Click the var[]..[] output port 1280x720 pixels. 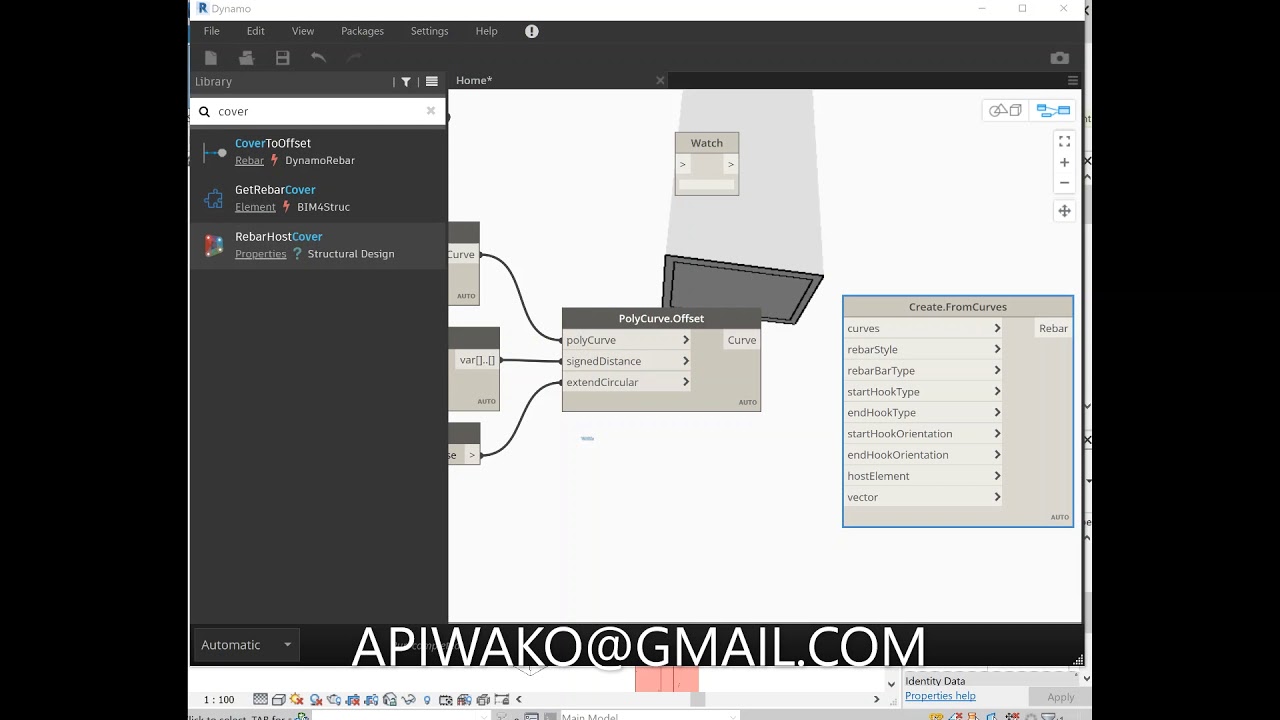[x=477, y=360]
